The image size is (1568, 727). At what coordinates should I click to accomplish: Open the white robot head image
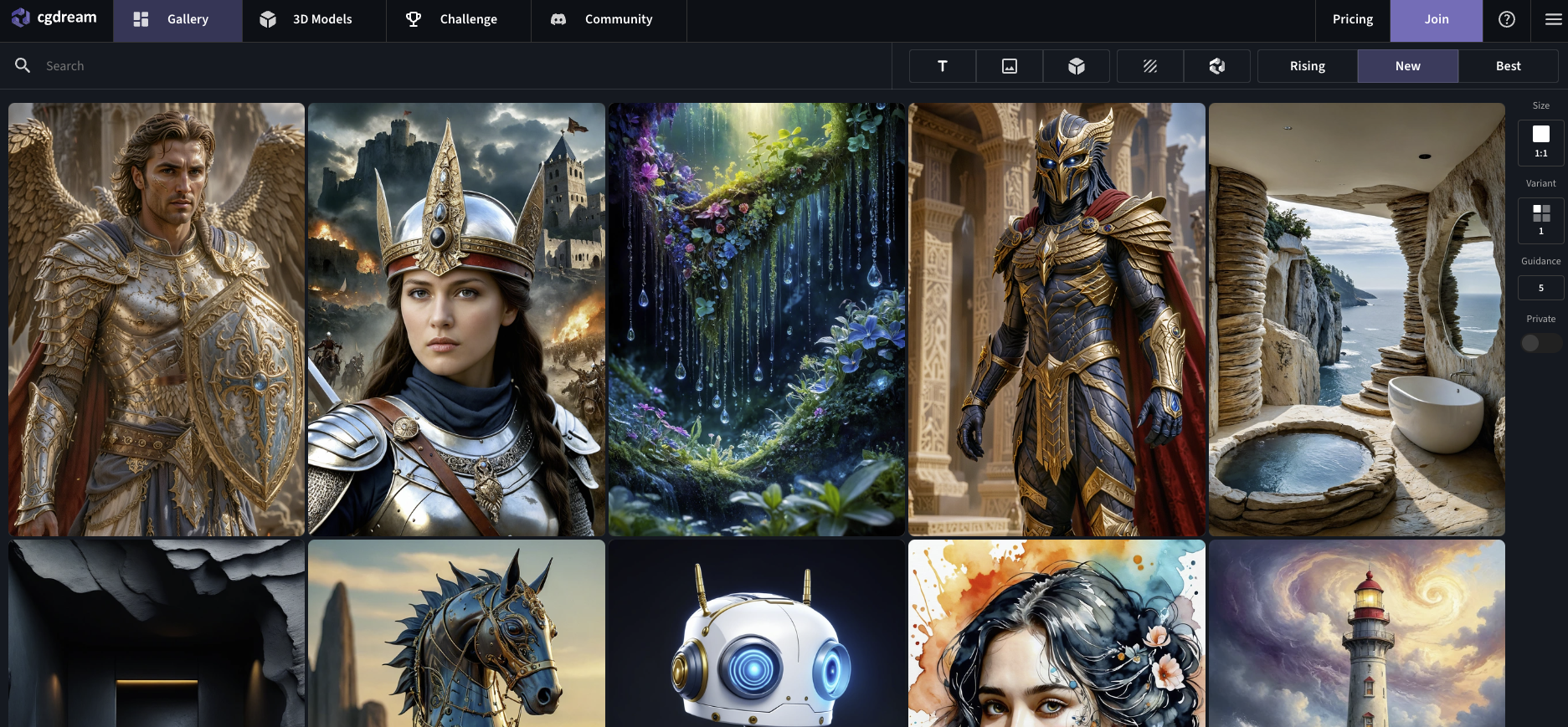(757, 633)
